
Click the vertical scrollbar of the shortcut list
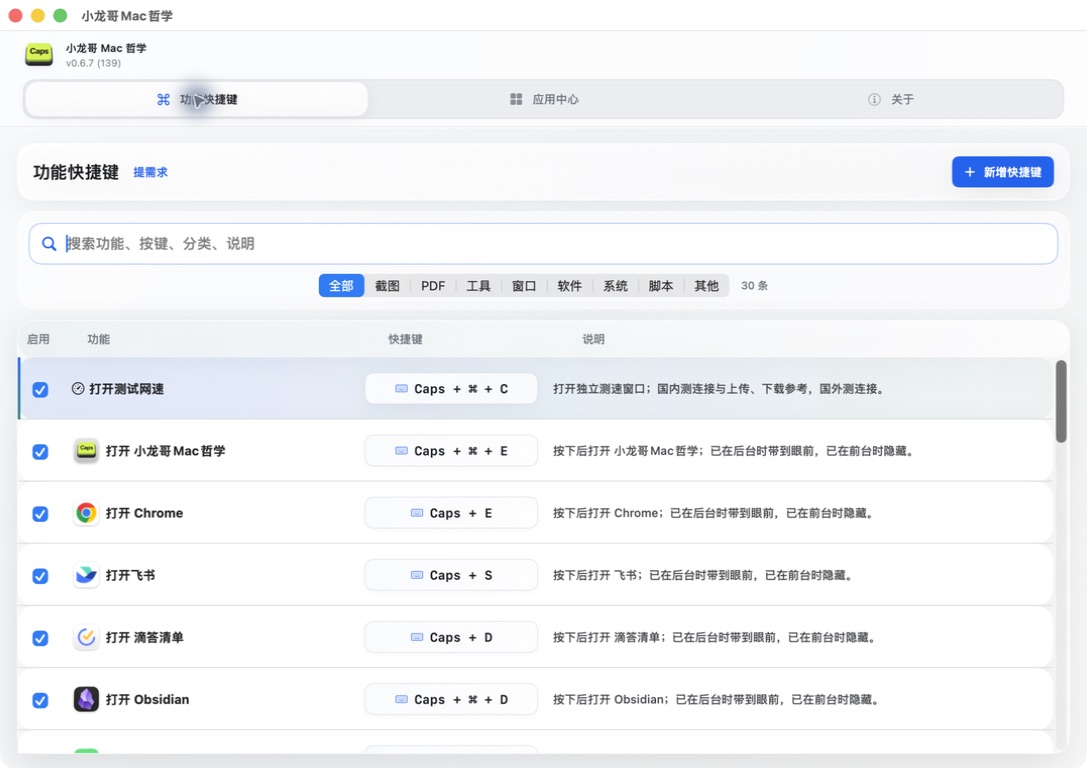coord(1061,401)
